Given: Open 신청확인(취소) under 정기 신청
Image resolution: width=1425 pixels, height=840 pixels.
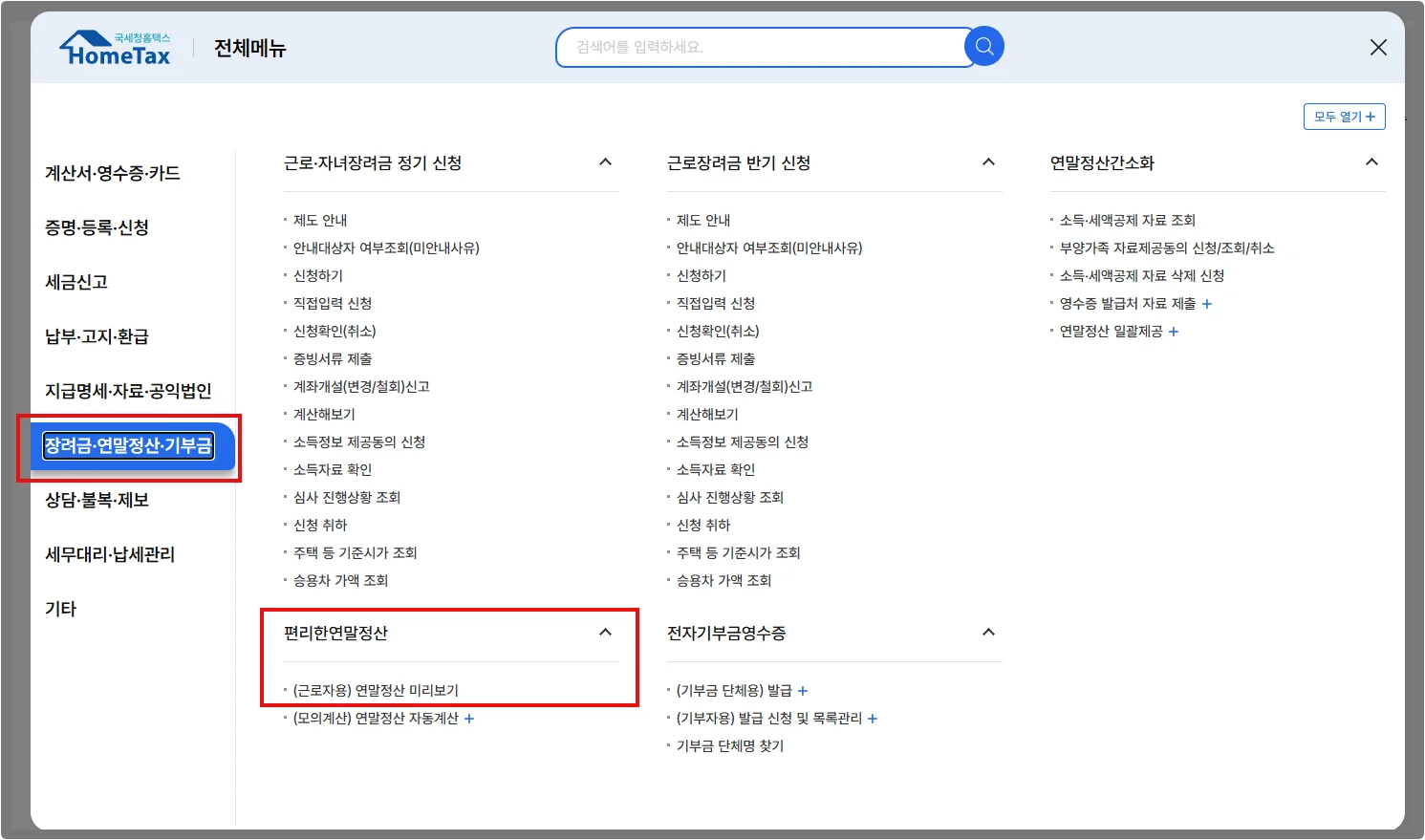Looking at the screenshot, I should pos(335,332).
